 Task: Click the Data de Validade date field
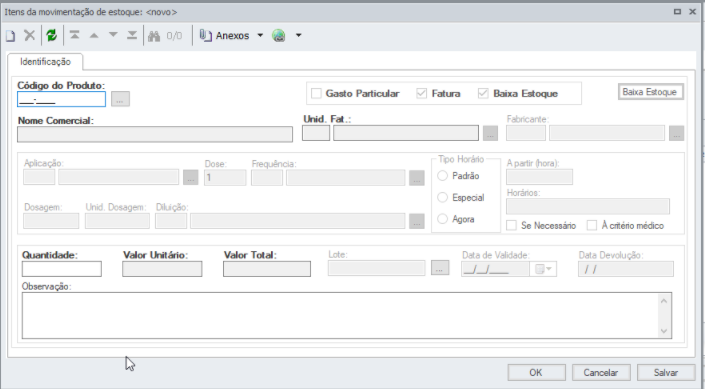click(x=495, y=269)
